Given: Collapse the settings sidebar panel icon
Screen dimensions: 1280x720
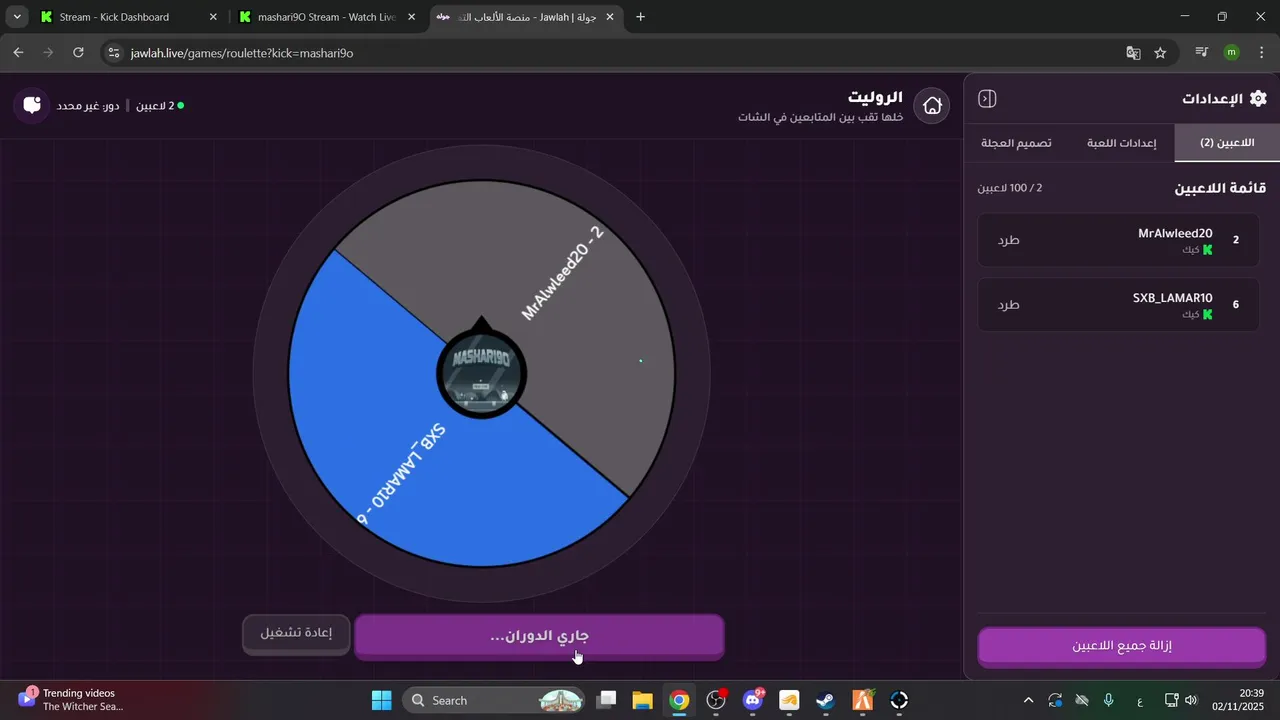Looking at the screenshot, I should point(987,99).
